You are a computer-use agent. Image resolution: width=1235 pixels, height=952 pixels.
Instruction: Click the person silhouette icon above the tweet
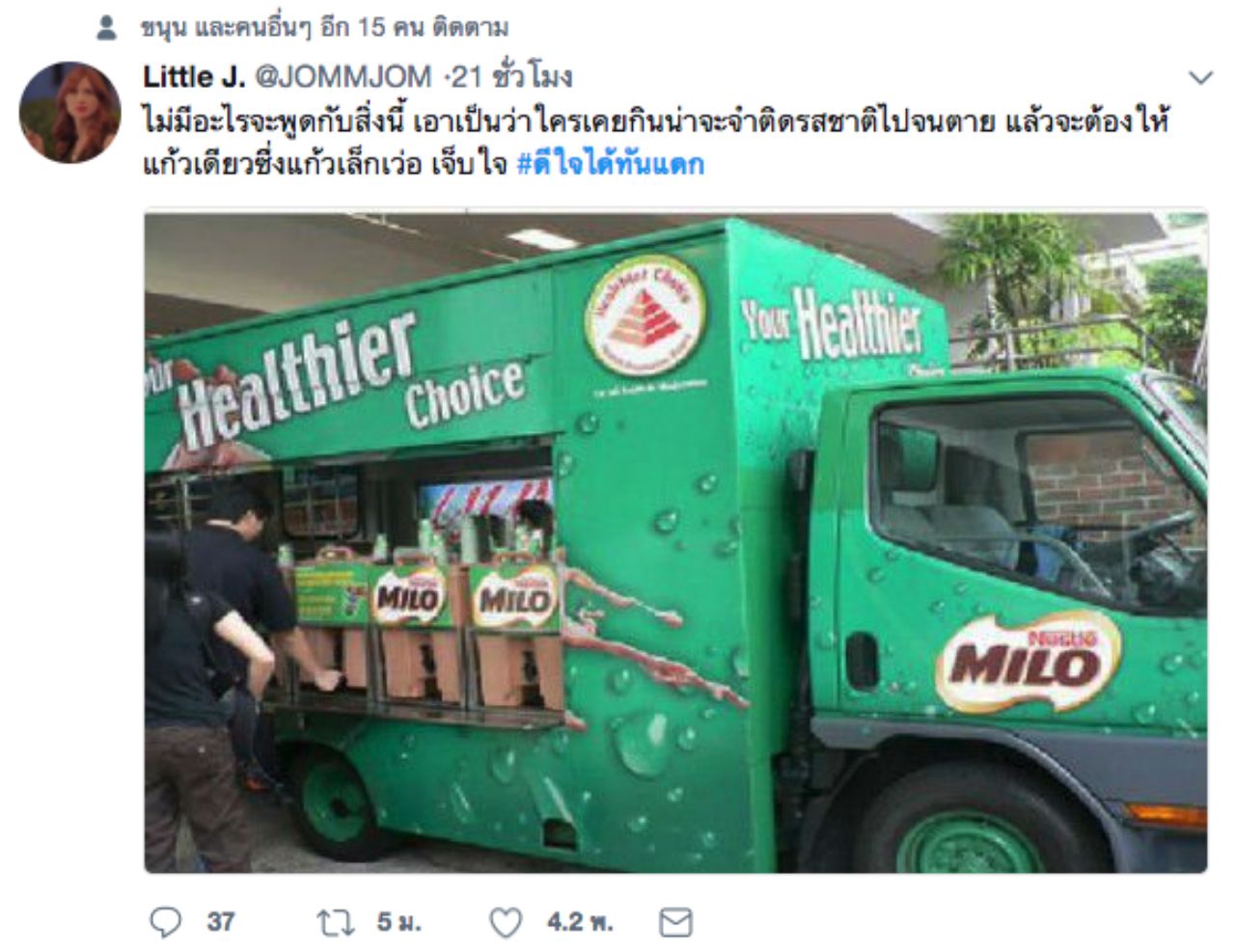[107, 28]
